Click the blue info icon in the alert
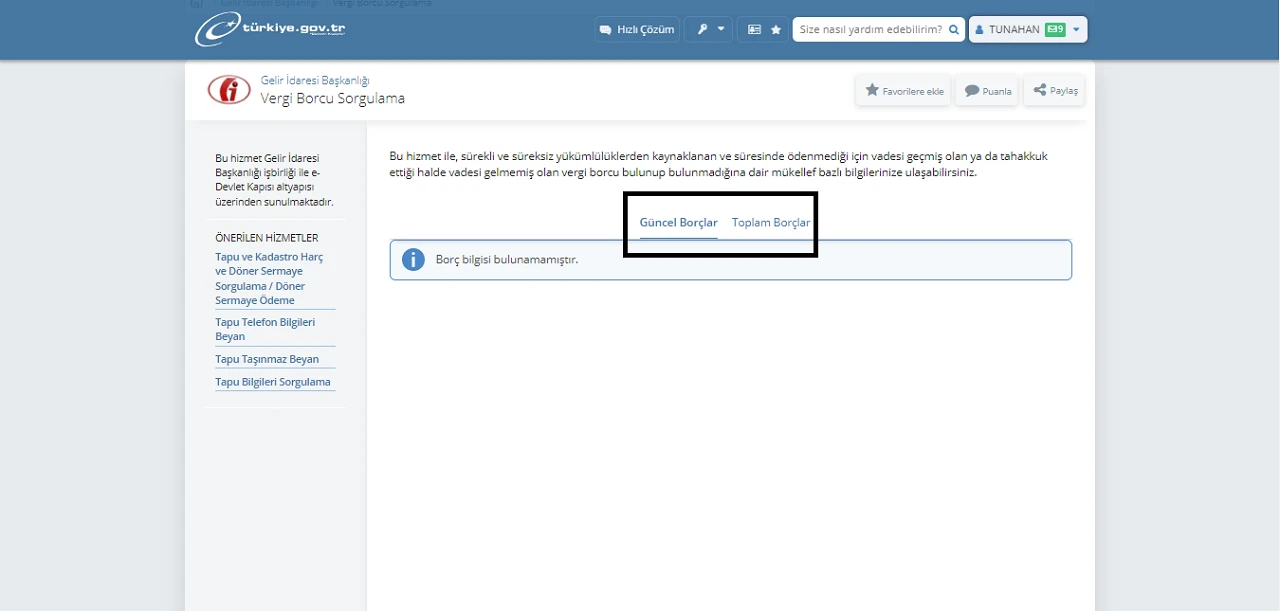The image size is (1280, 611). pyautogui.click(x=413, y=260)
